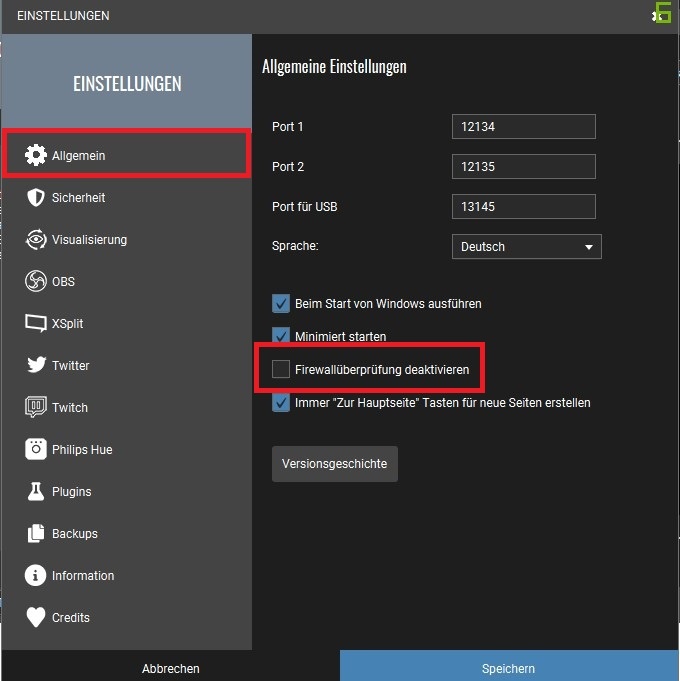Select the Twitch icon in sidebar
This screenshot has height=681, width=680.
pos(36,408)
